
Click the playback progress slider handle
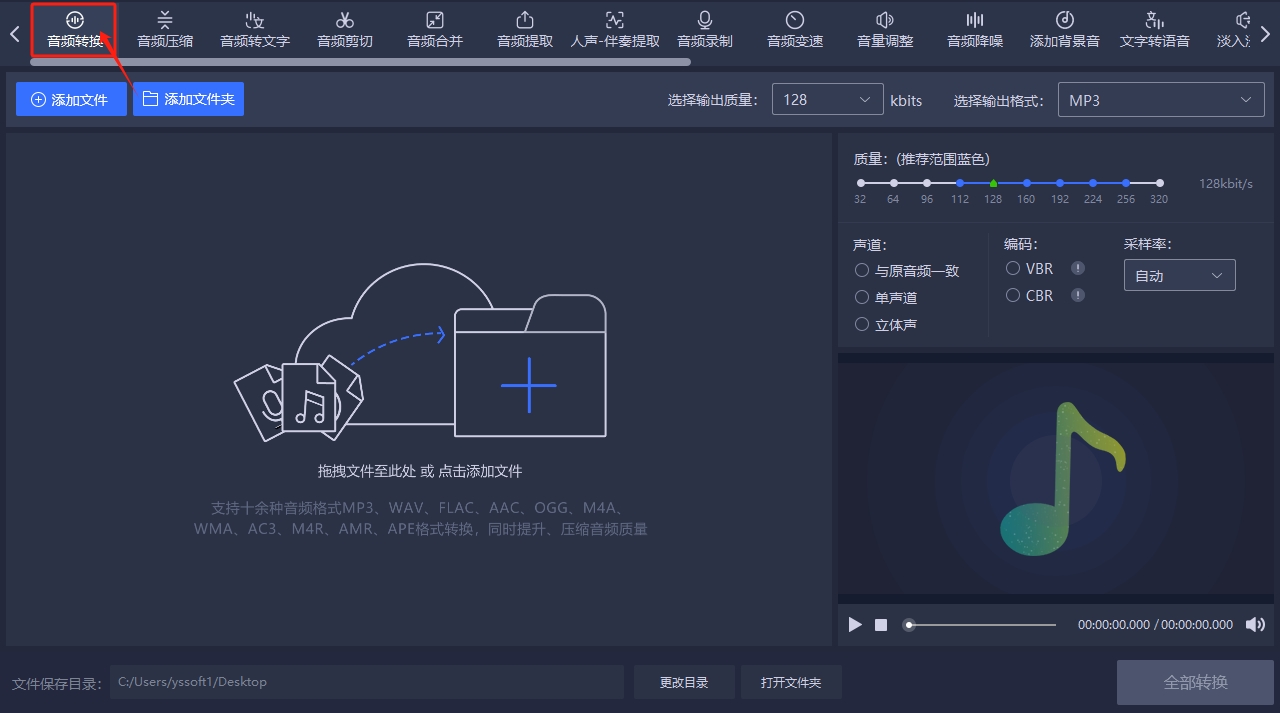point(909,625)
